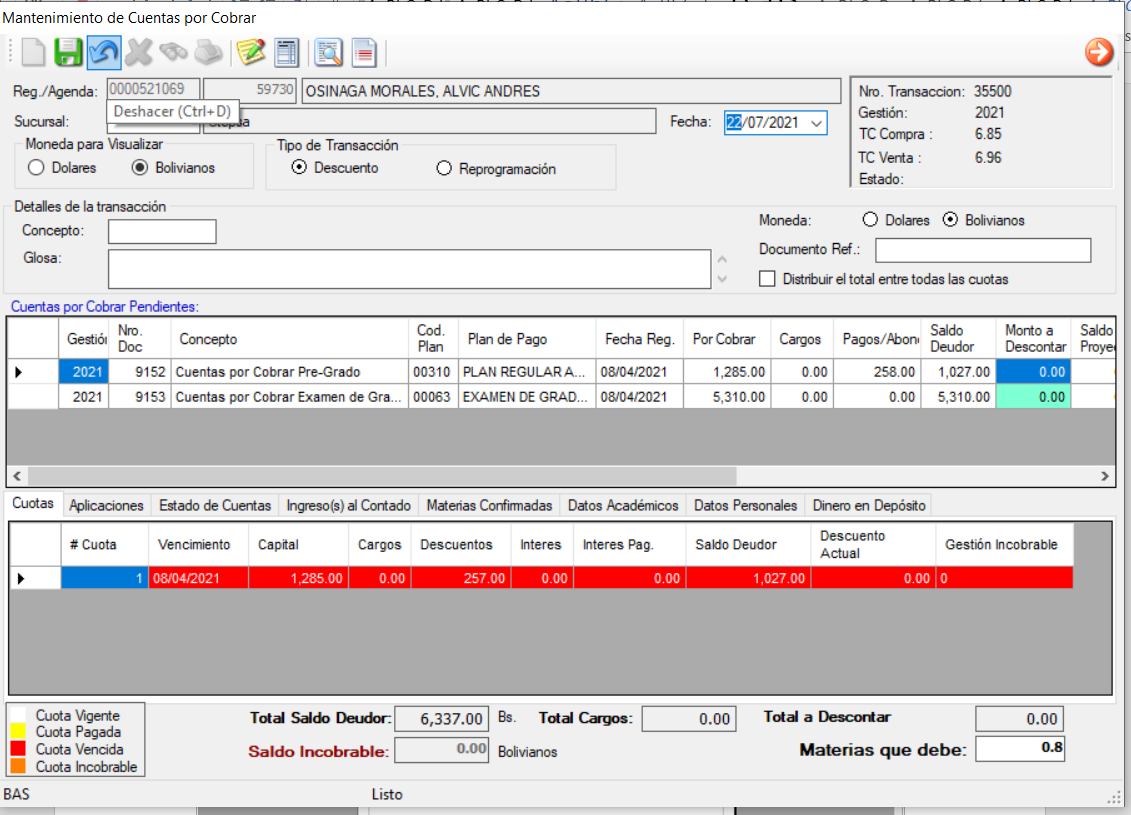Image resolution: width=1131 pixels, height=815 pixels.
Task: Click the Total Saldo Deudor value 6,337.00
Action: (x=442, y=719)
